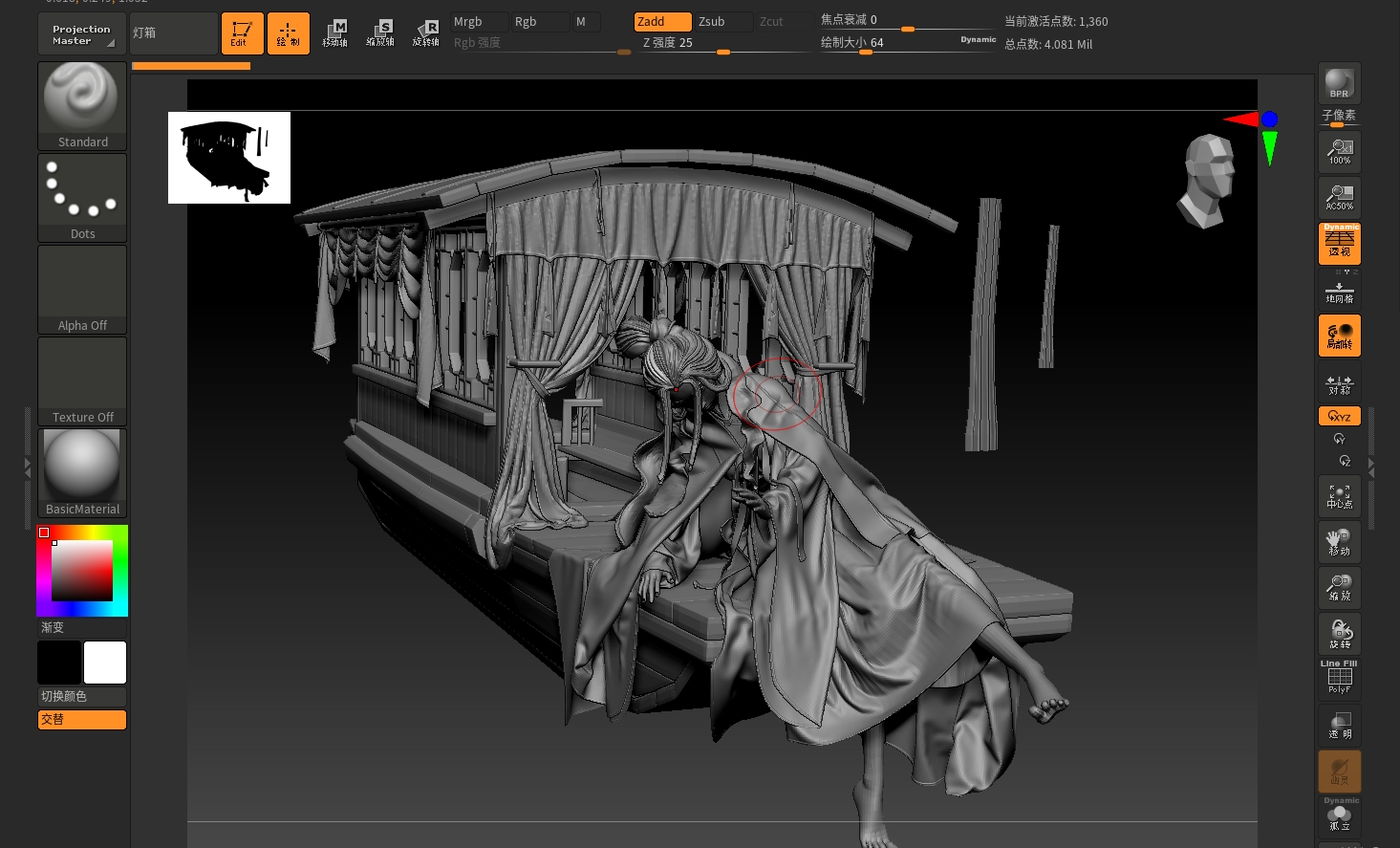This screenshot has width=1400, height=848.
Task: Open the BasicMaterial picker
Action: [82, 473]
